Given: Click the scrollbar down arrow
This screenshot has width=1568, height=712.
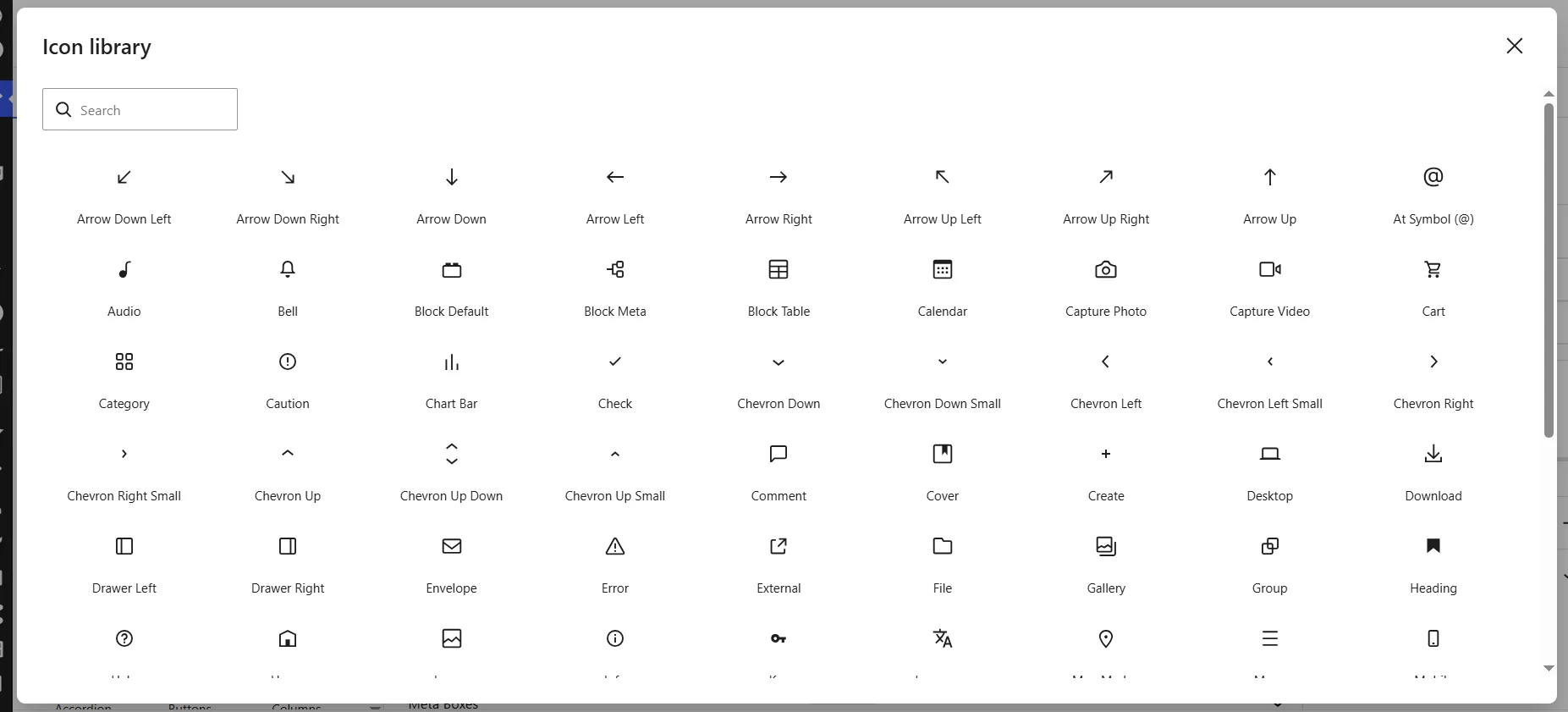Looking at the screenshot, I should pyautogui.click(x=1549, y=668).
